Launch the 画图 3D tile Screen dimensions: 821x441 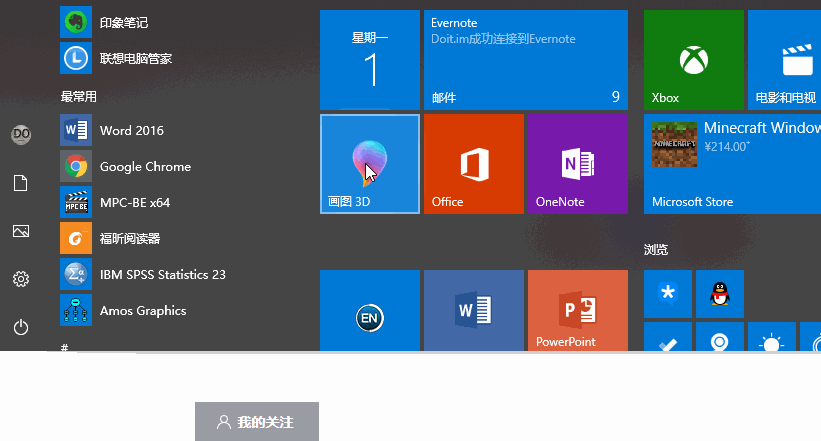point(370,164)
